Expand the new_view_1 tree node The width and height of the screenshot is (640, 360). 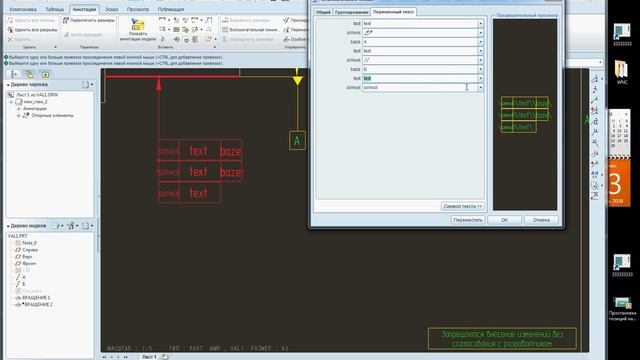(x=11, y=102)
